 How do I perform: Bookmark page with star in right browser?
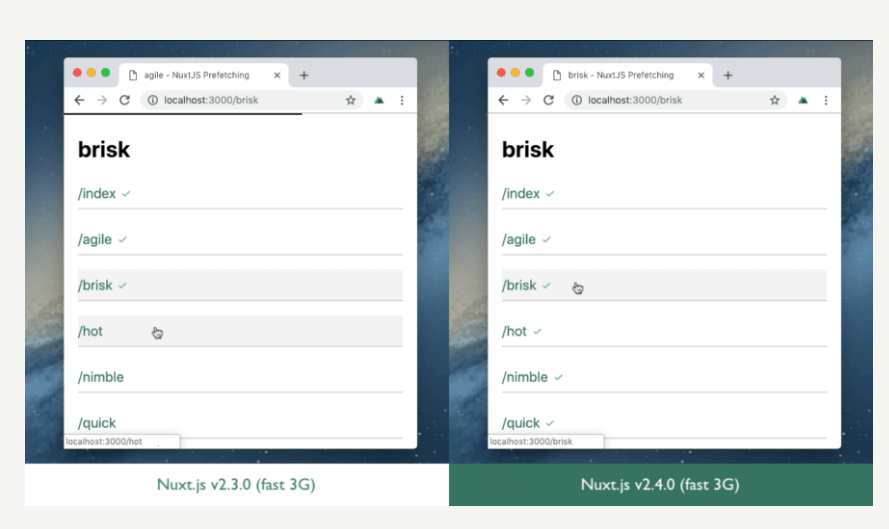[x=775, y=100]
